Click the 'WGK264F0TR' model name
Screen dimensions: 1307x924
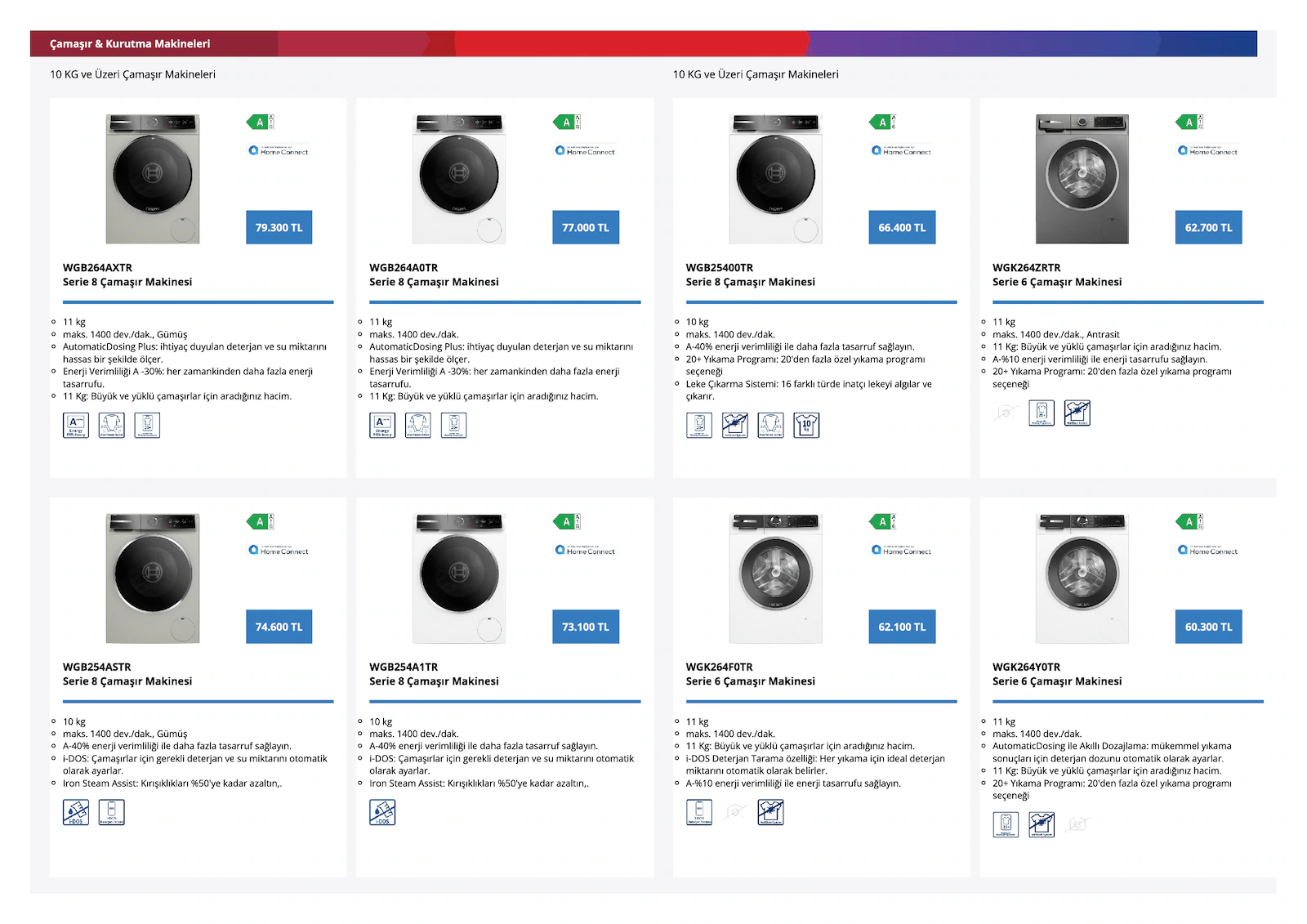click(x=720, y=667)
